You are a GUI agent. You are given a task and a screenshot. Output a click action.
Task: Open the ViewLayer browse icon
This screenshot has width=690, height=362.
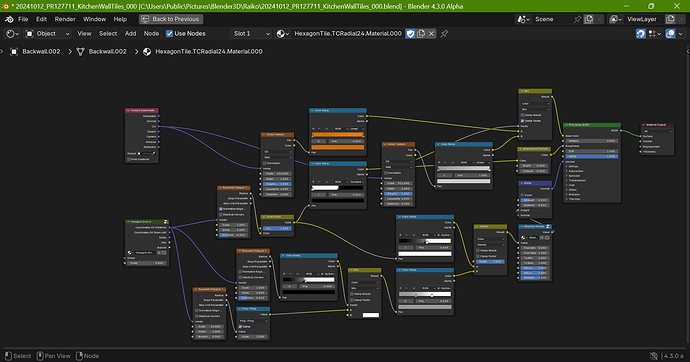(615, 19)
